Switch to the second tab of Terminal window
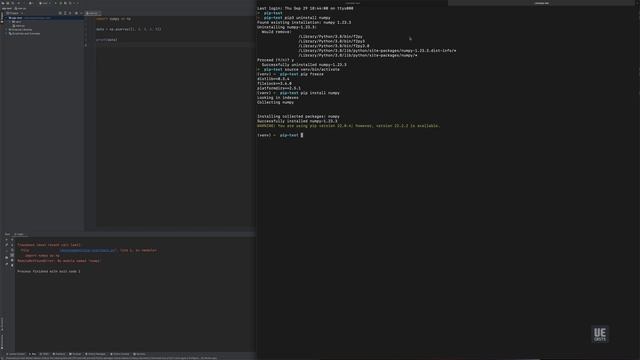The width and height of the screenshot is (640, 360). pos(541,3)
